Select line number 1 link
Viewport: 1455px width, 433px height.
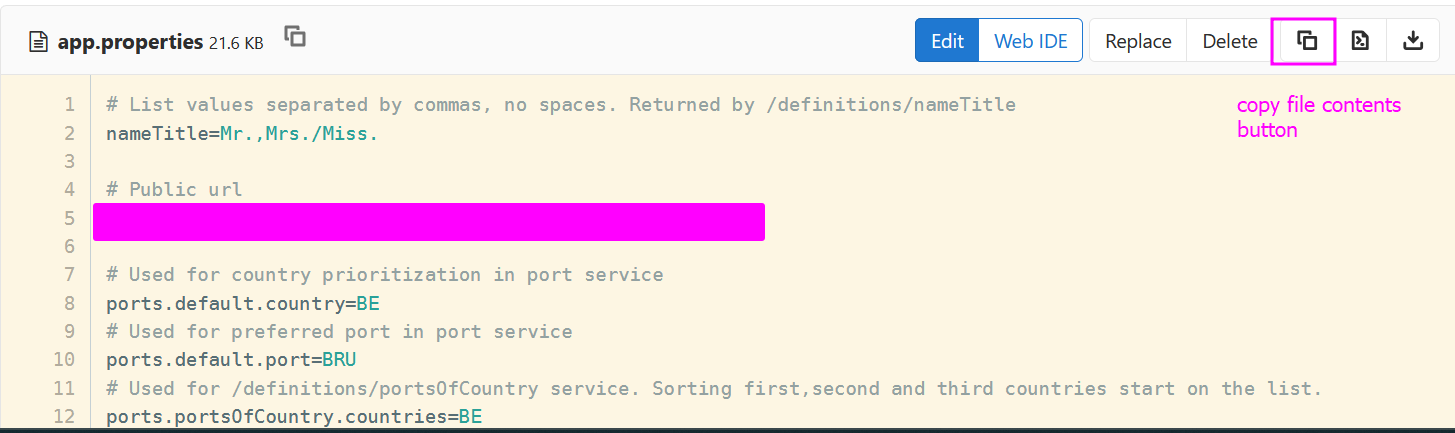69,105
